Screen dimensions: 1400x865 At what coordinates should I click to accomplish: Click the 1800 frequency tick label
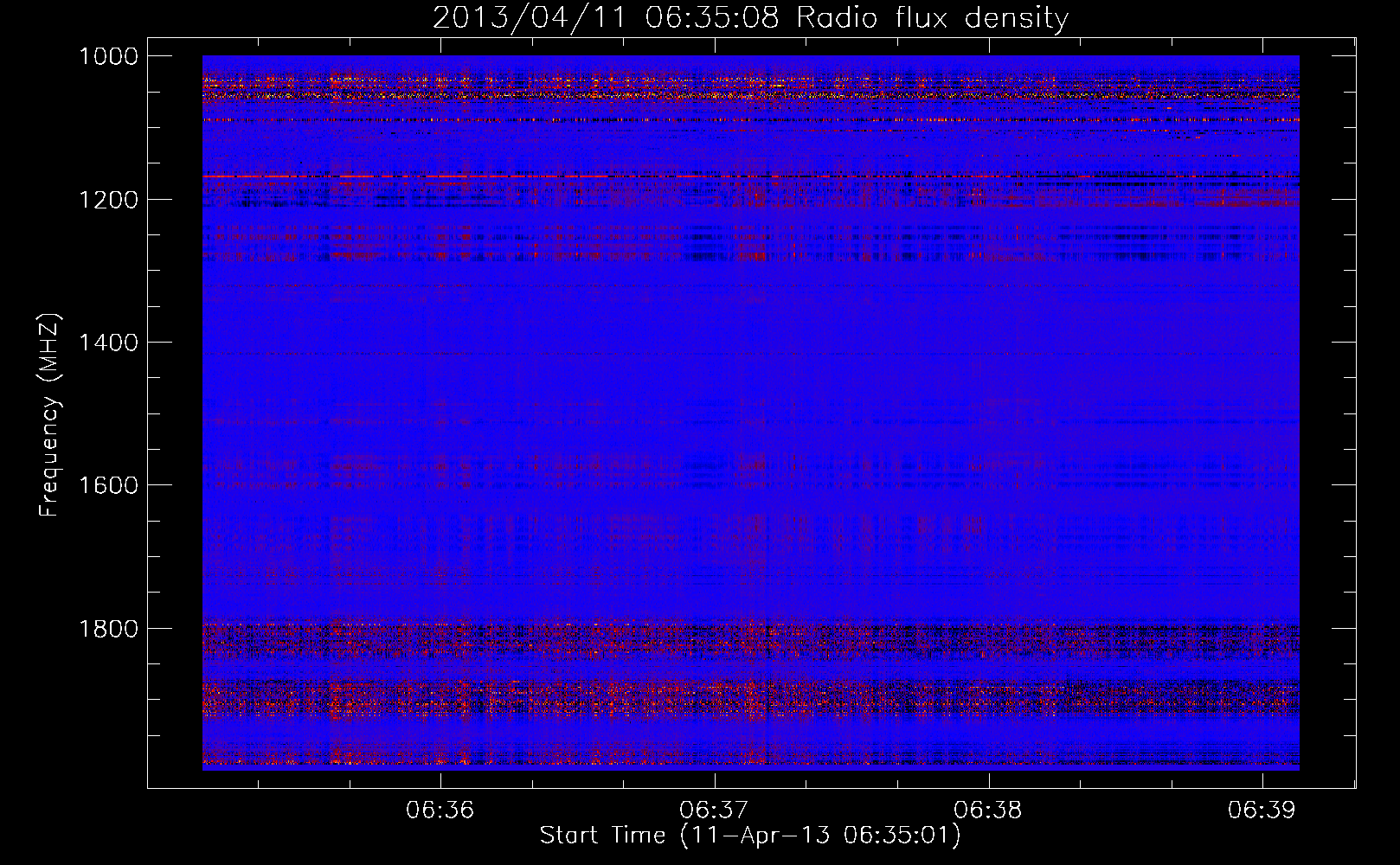[108, 629]
